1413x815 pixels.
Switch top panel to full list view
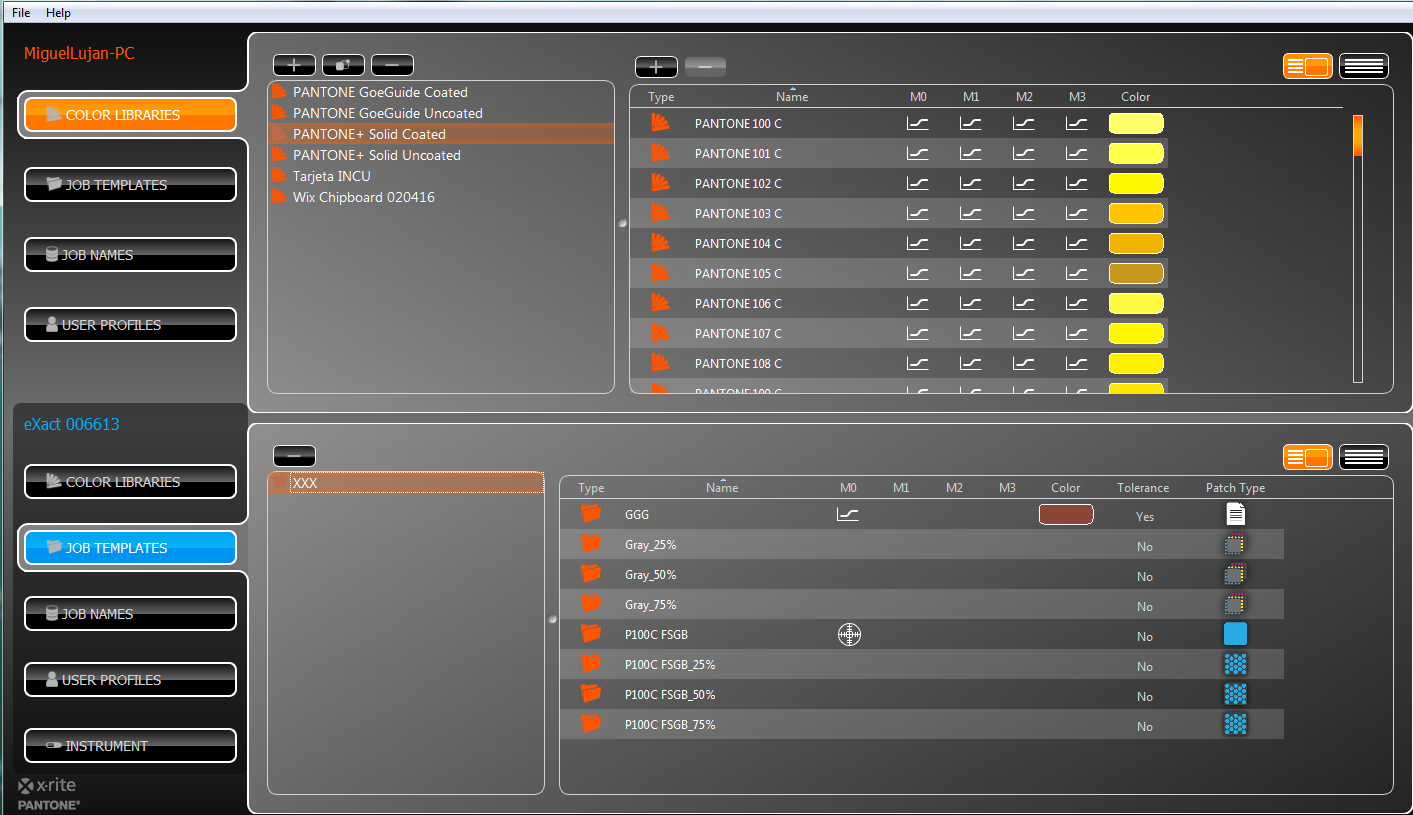click(x=1363, y=66)
